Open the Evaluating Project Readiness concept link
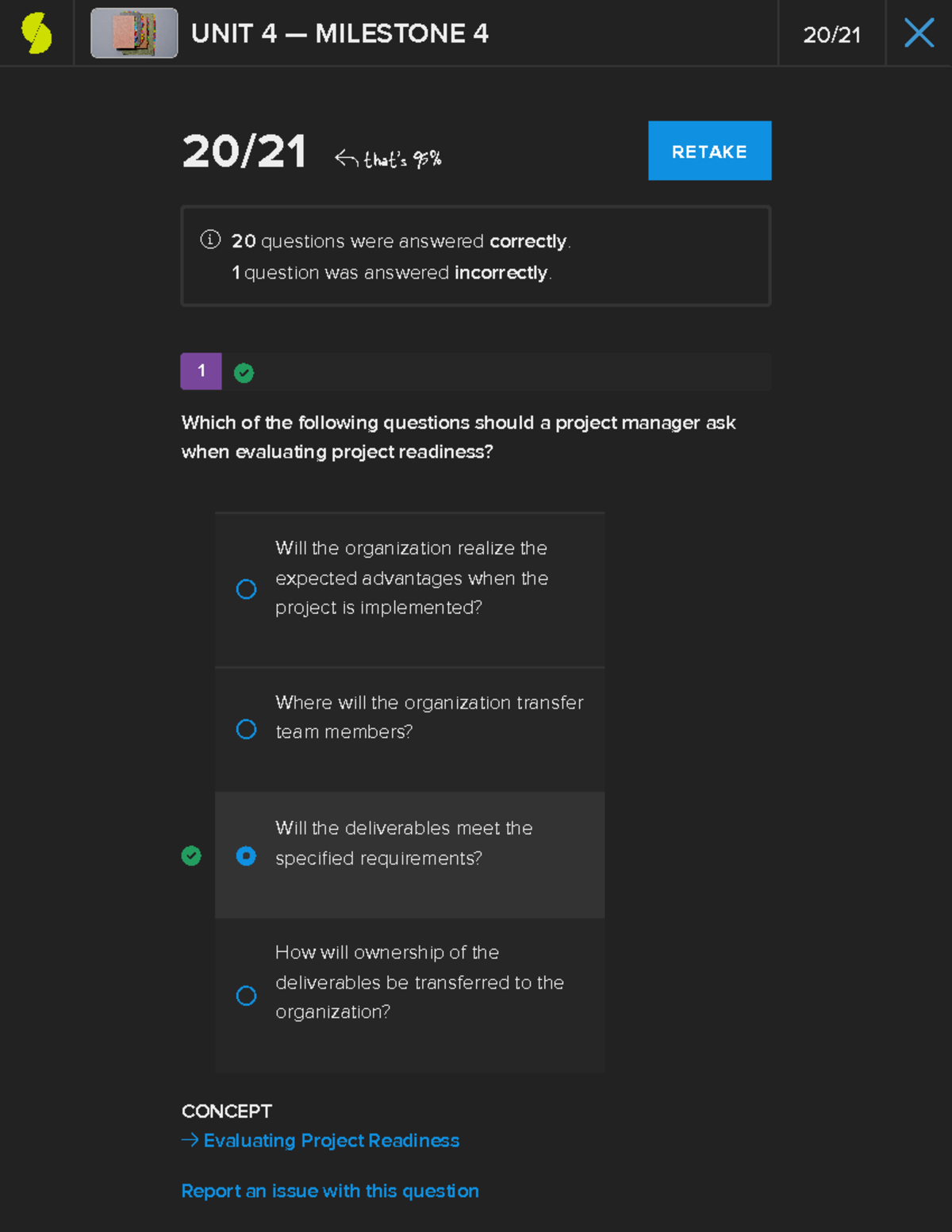The width and height of the screenshot is (952, 1232). [x=331, y=1140]
